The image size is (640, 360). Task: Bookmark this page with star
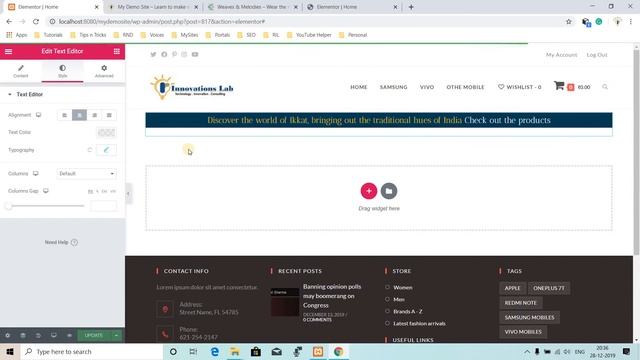pos(569,22)
